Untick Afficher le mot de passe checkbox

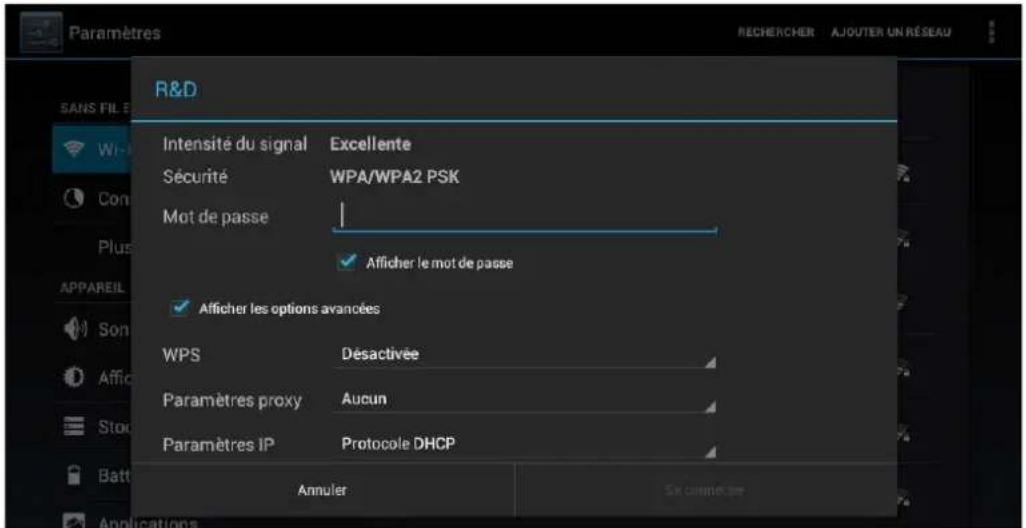coord(349,262)
